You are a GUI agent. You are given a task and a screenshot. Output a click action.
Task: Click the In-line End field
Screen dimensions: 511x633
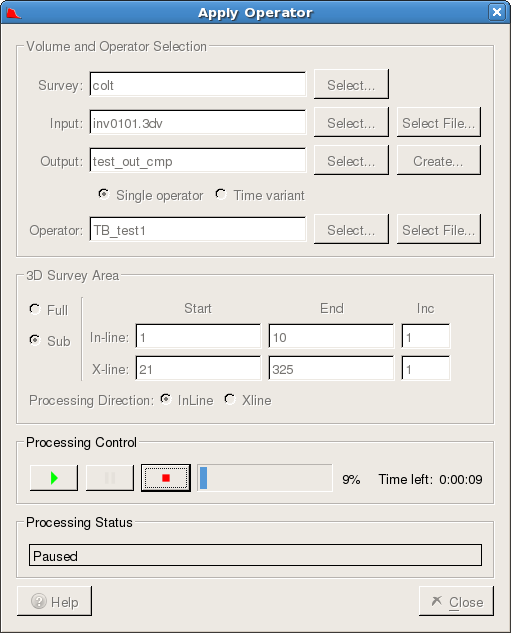pyautogui.click(x=331, y=336)
